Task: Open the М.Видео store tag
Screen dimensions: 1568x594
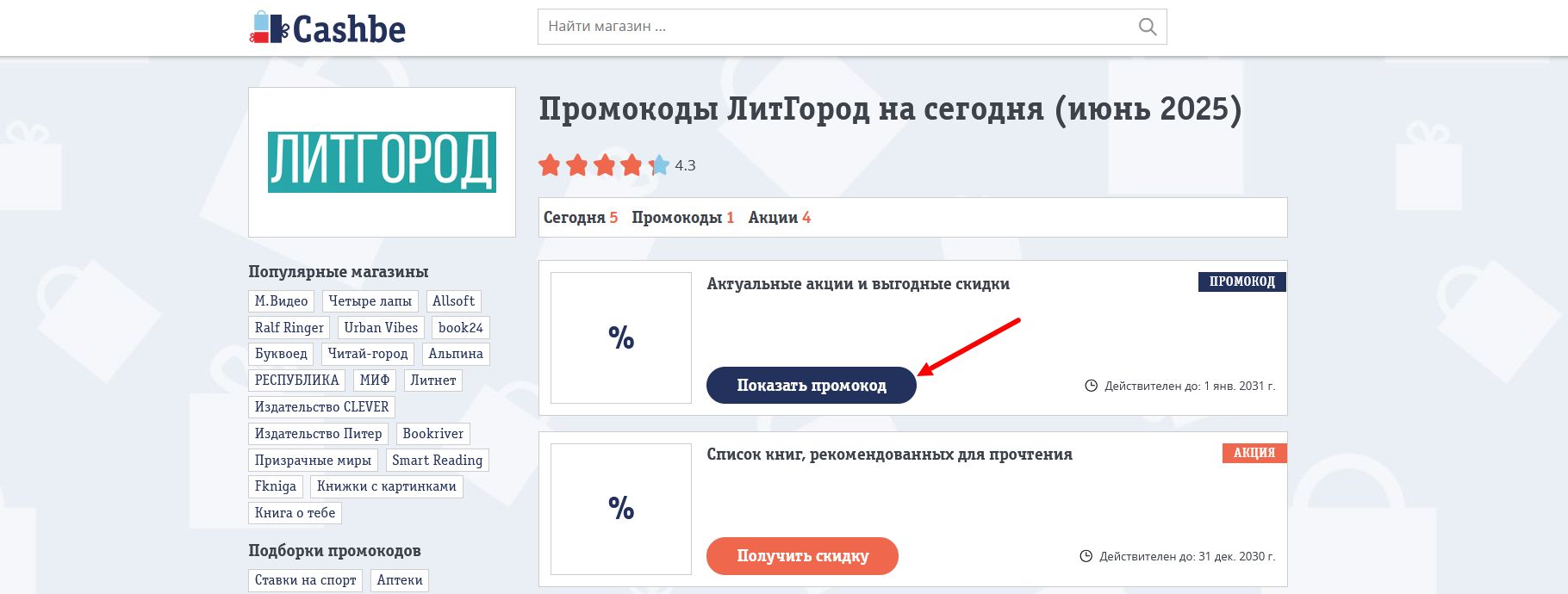Action: (x=281, y=301)
